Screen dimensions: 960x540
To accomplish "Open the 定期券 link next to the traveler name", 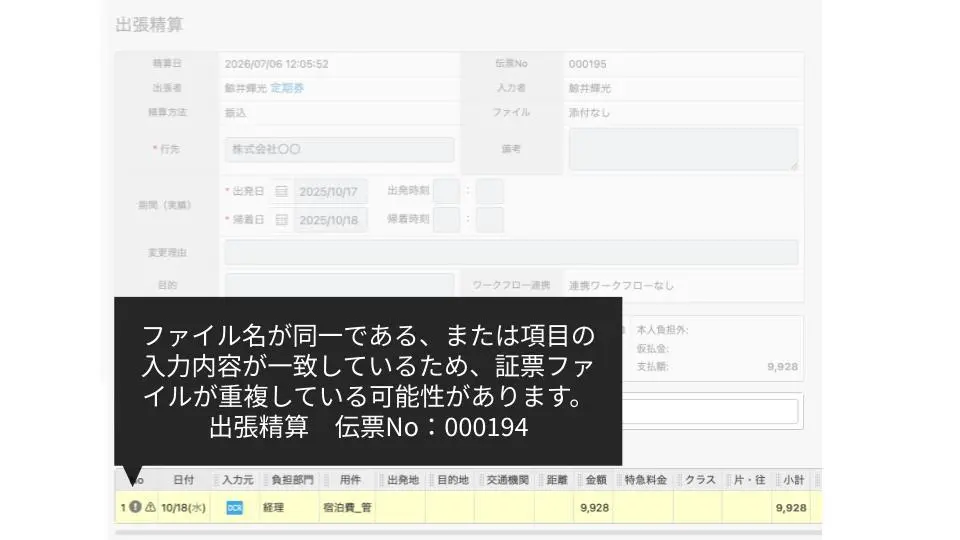I will point(287,88).
